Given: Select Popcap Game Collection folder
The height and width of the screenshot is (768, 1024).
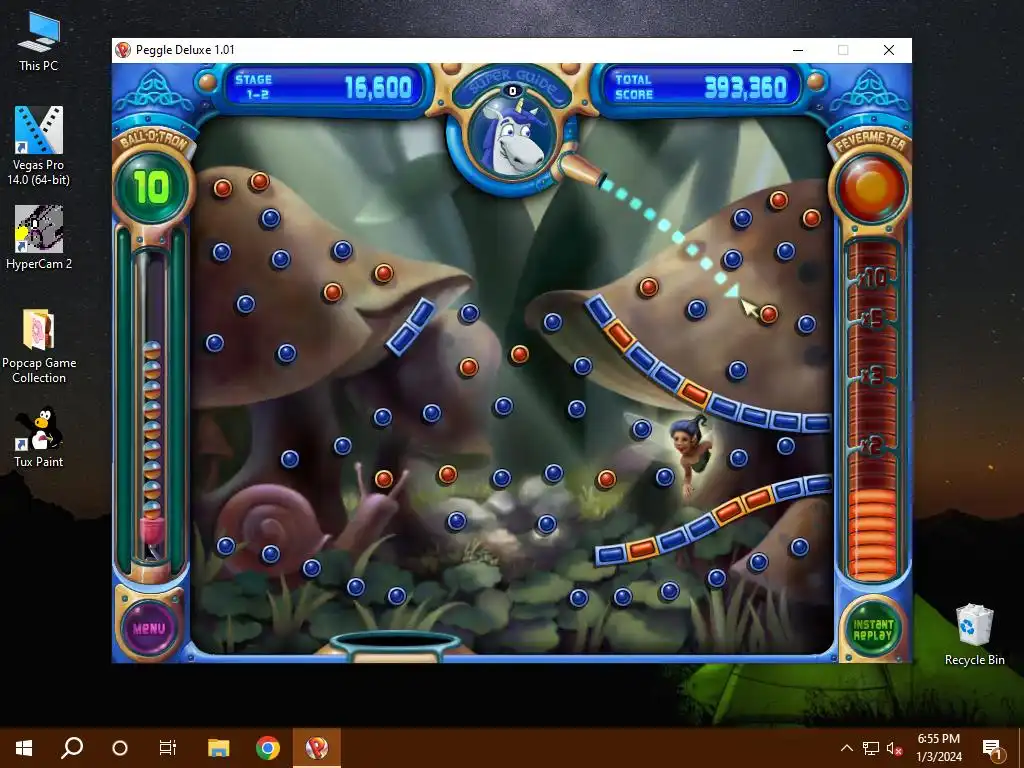Looking at the screenshot, I should 39,346.
